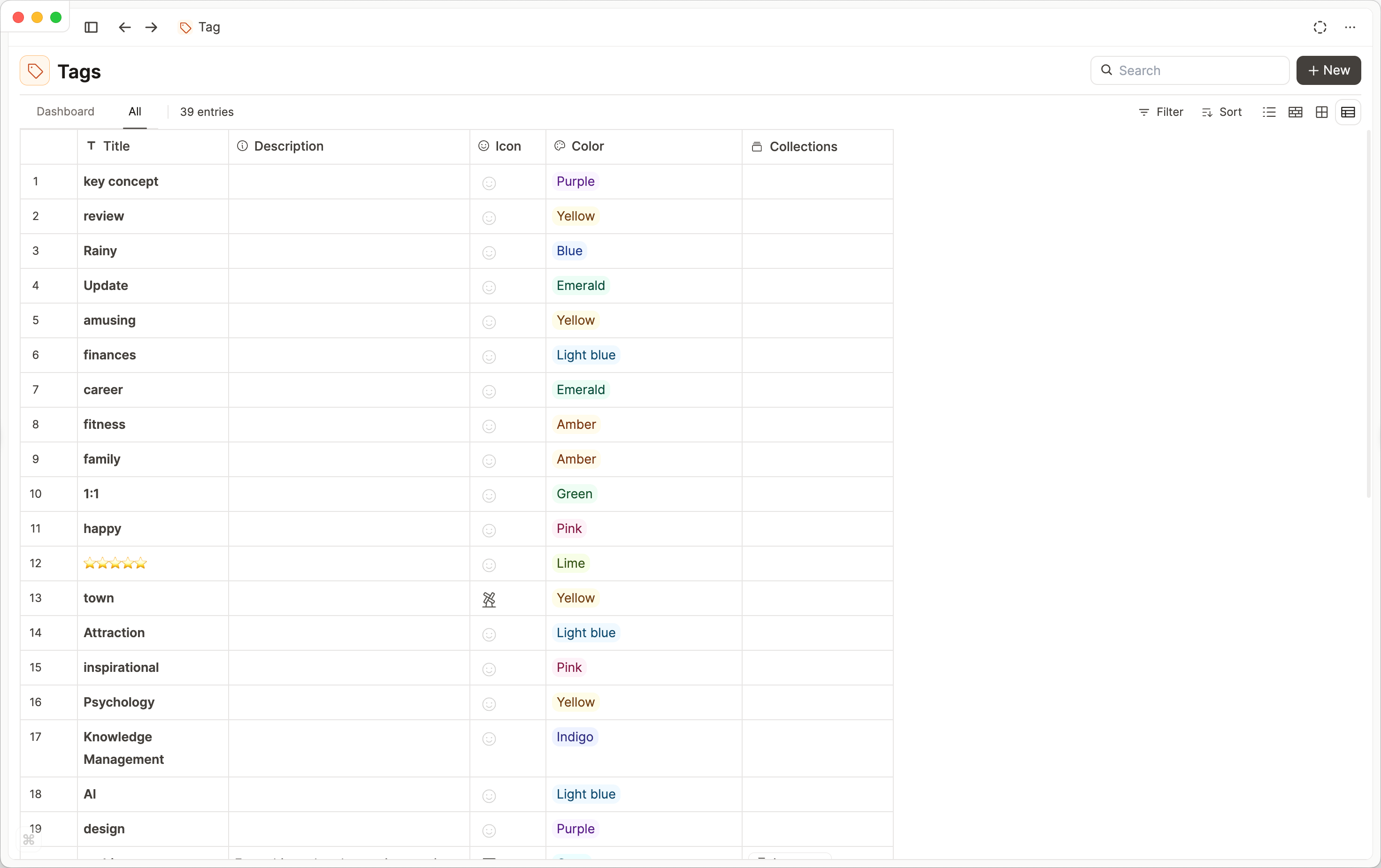The height and width of the screenshot is (868, 1381).
Task: Switch to list view
Action: [1270, 112]
